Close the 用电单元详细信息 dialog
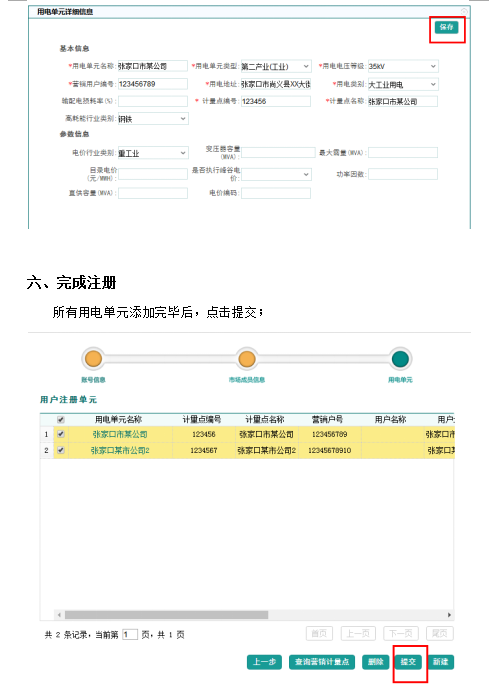The height and width of the screenshot is (687, 490). [464, 11]
